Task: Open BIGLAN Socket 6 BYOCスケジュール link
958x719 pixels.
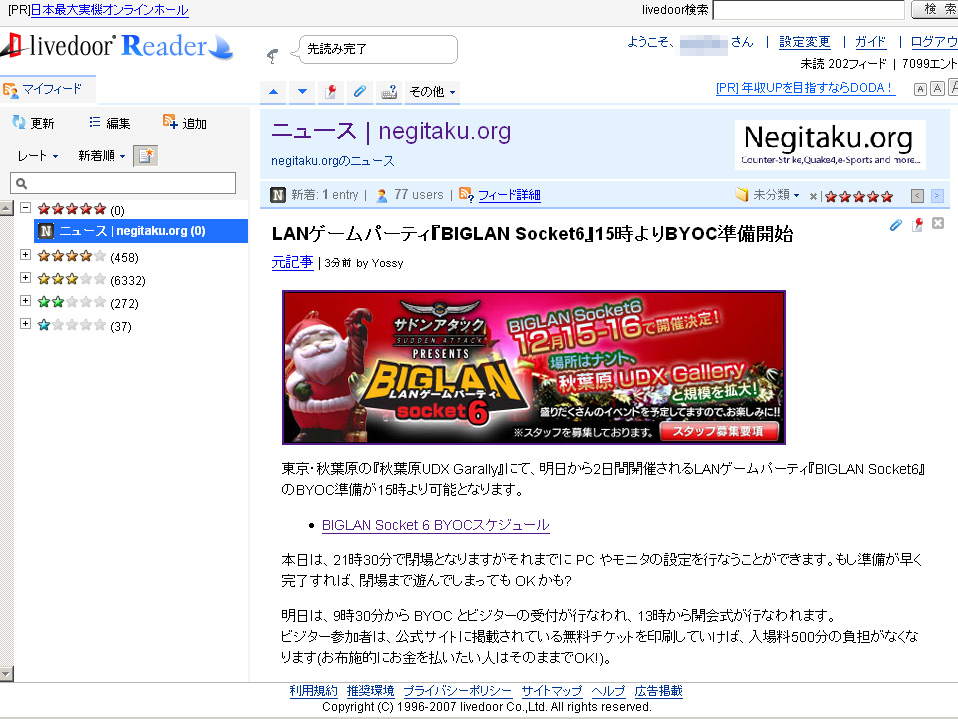Action: (x=435, y=525)
